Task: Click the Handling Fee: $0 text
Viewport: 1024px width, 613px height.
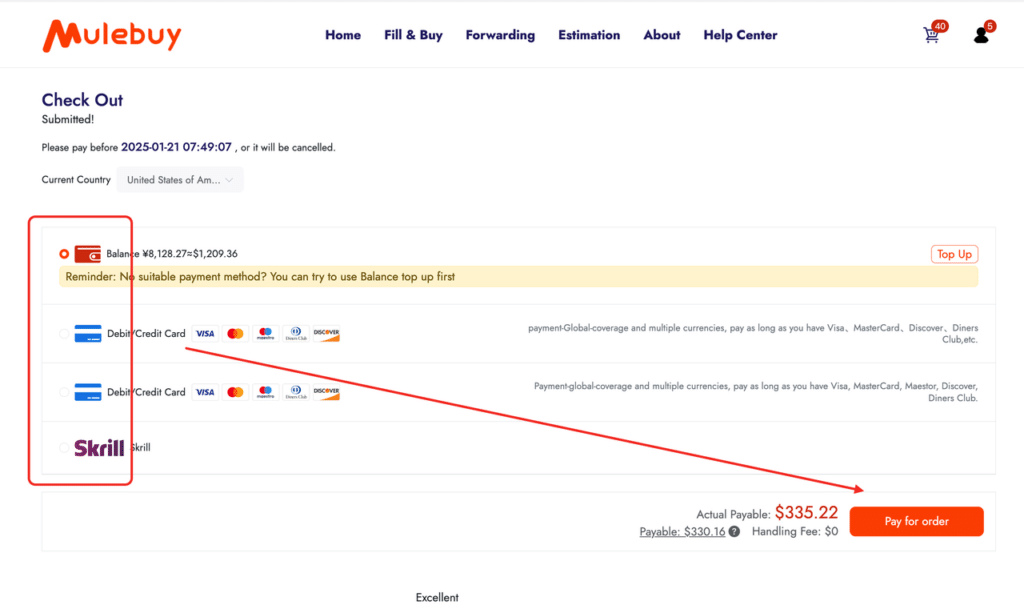Action: [795, 531]
